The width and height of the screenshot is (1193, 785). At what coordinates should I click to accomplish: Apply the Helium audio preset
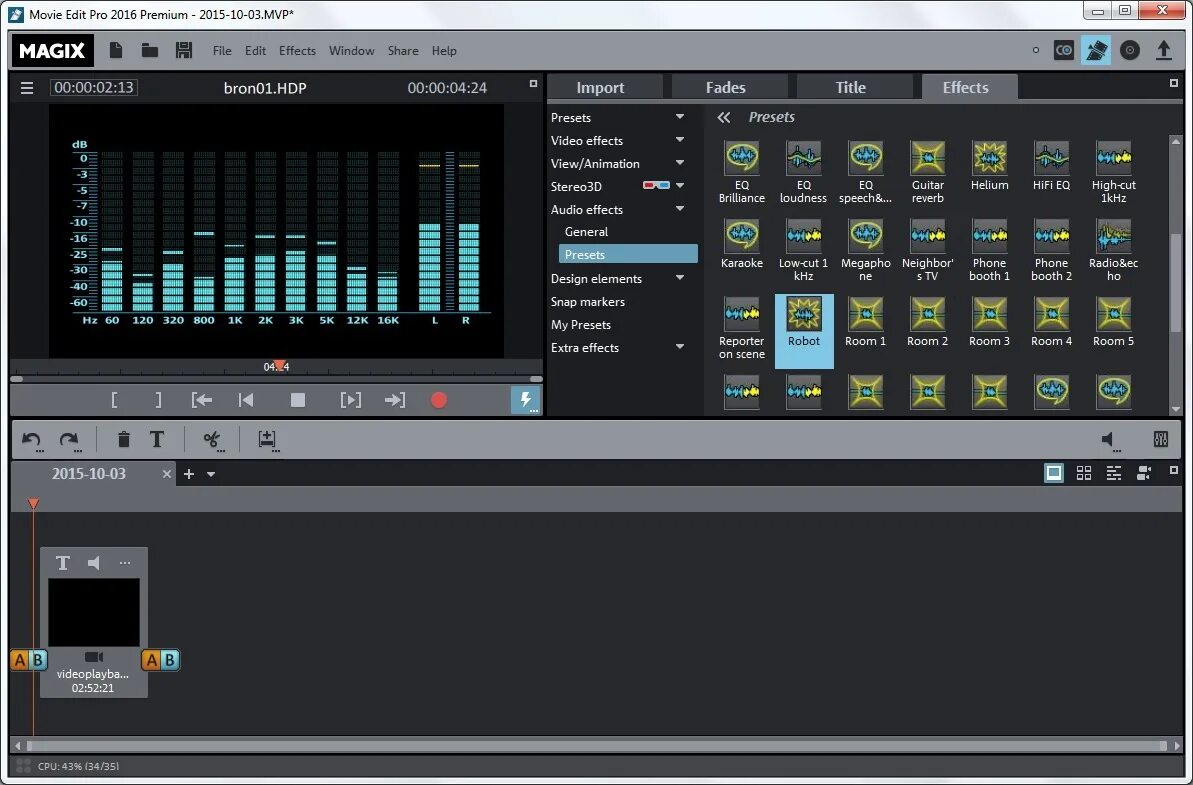point(989,167)
